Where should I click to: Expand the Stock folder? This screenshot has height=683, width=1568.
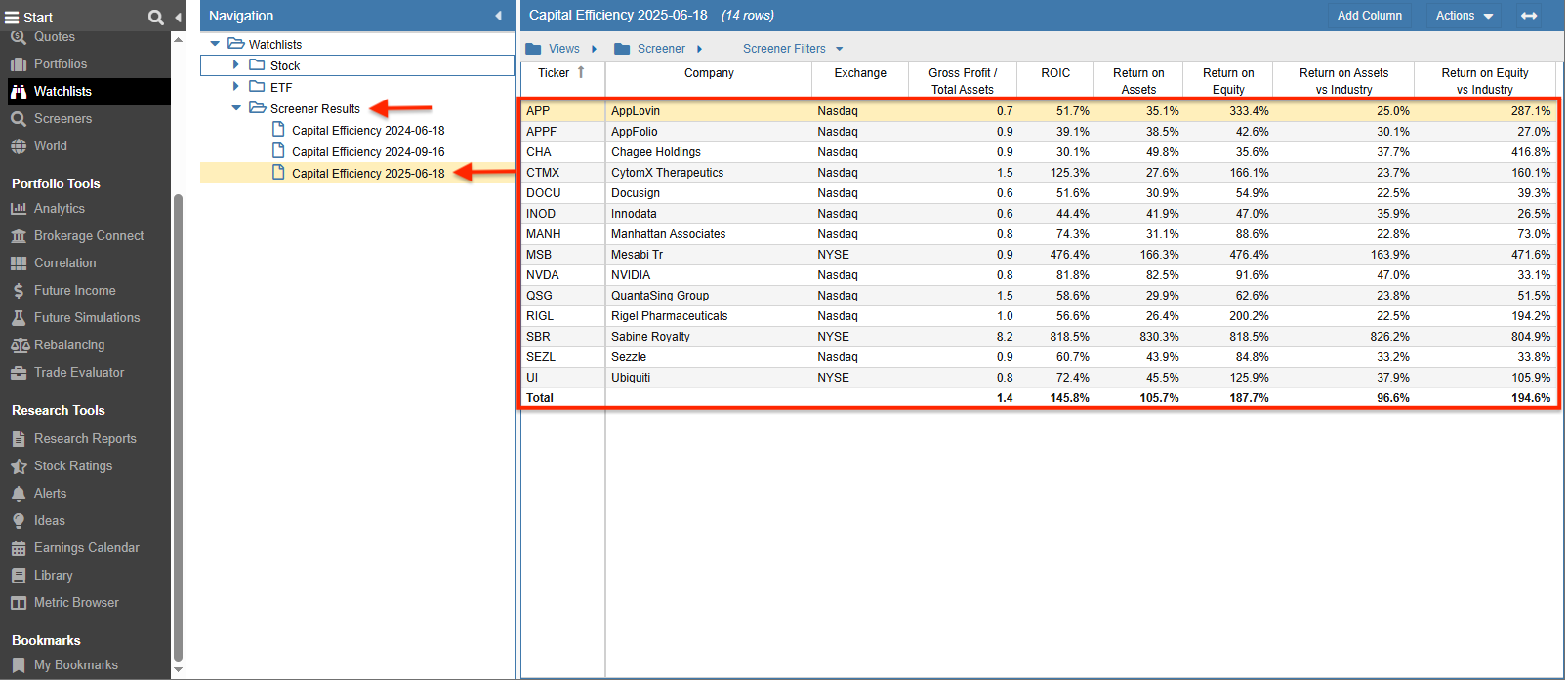[x=236, y=65]
